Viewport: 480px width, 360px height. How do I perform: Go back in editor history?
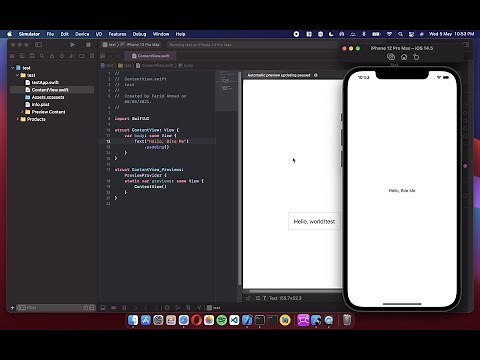coord(112,56)
